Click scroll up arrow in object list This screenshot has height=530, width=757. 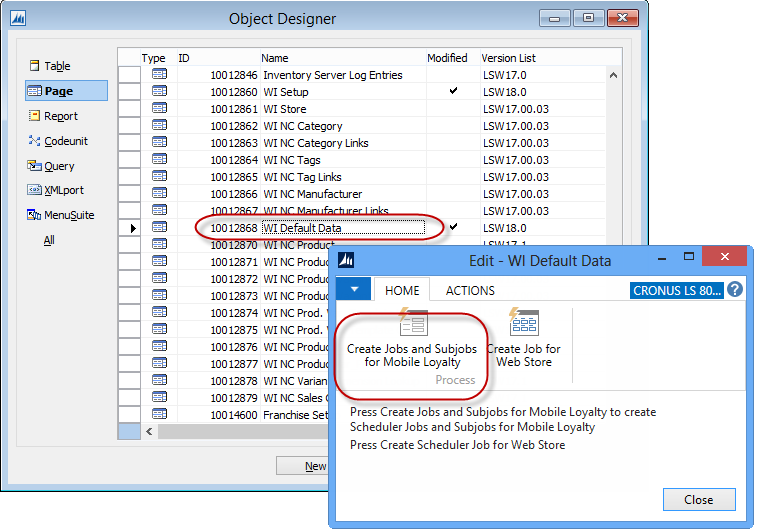click(613, 75)
